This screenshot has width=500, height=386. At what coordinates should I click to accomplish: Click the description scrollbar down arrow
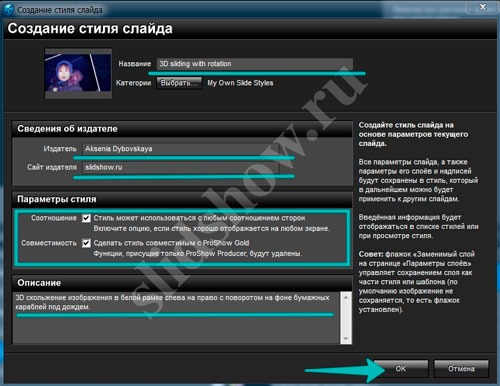pyautogui.click(x=346, y=339)
